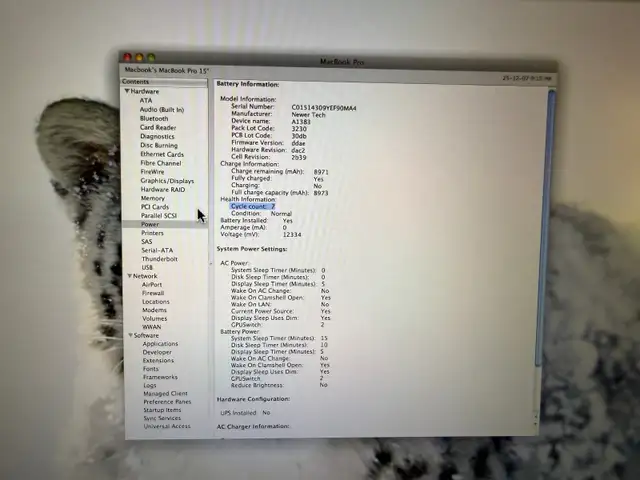Open Preference Panes entry
Screen dimensions: 640x480
point(167,402)
